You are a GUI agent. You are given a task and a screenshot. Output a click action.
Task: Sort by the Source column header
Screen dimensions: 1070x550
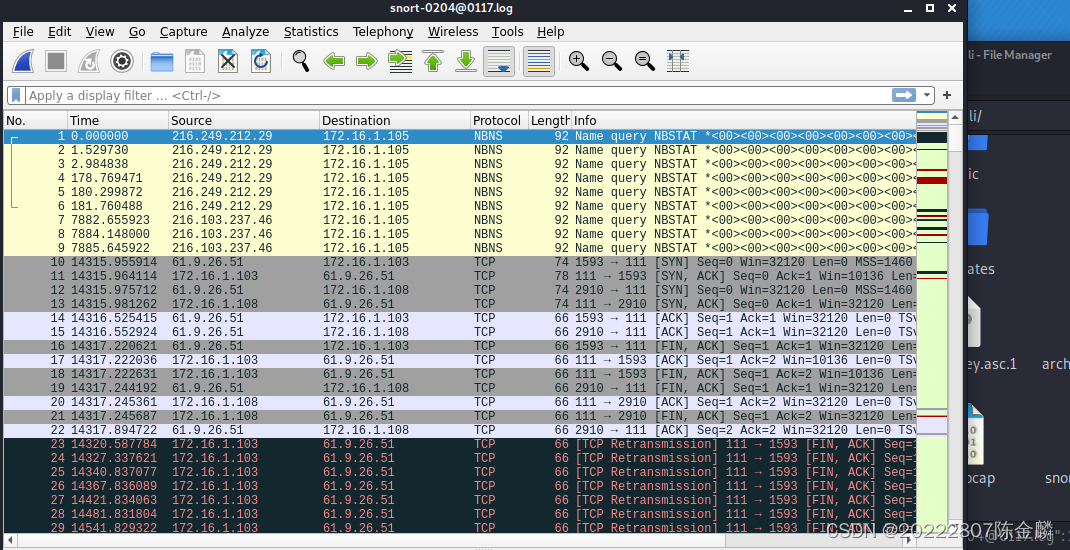point(244,120)
